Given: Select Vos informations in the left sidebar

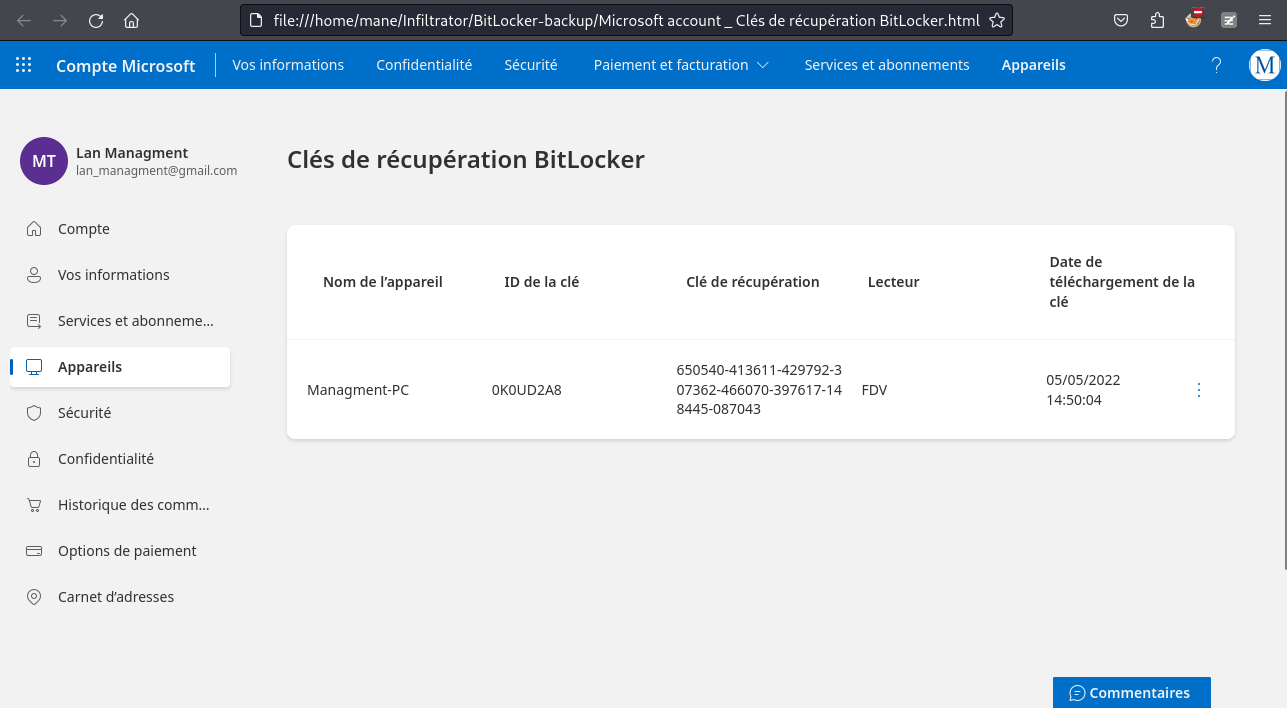Looking at the screenshot, I should (x=120, y=275).
